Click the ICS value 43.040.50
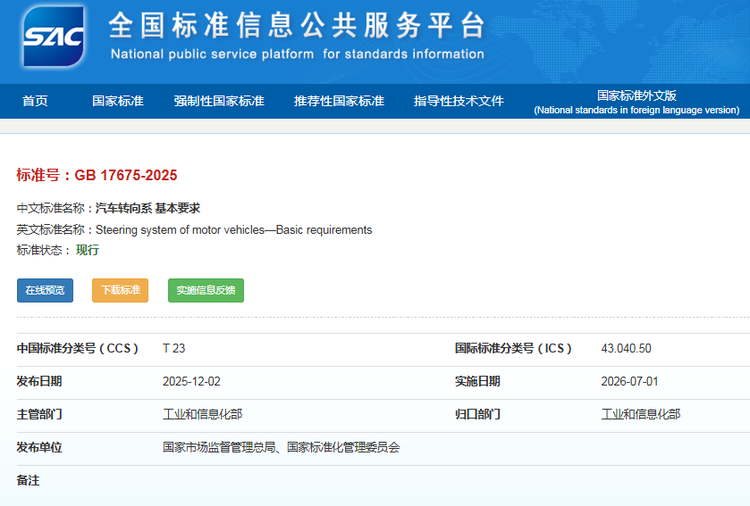Screen dimensions: 750x506 [x=626, y=348]
